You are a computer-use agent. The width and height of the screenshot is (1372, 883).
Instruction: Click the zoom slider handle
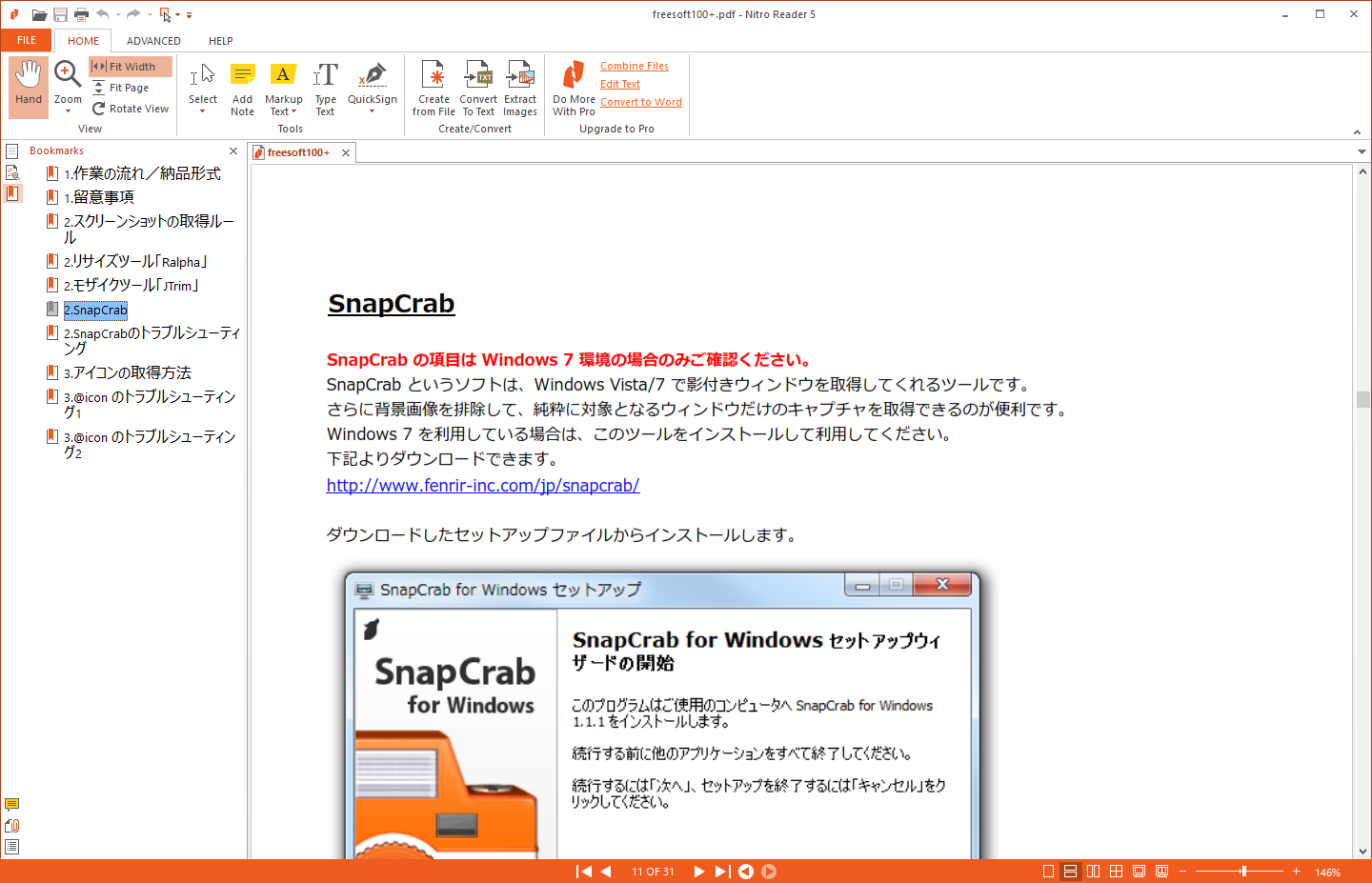point(1243,872)
